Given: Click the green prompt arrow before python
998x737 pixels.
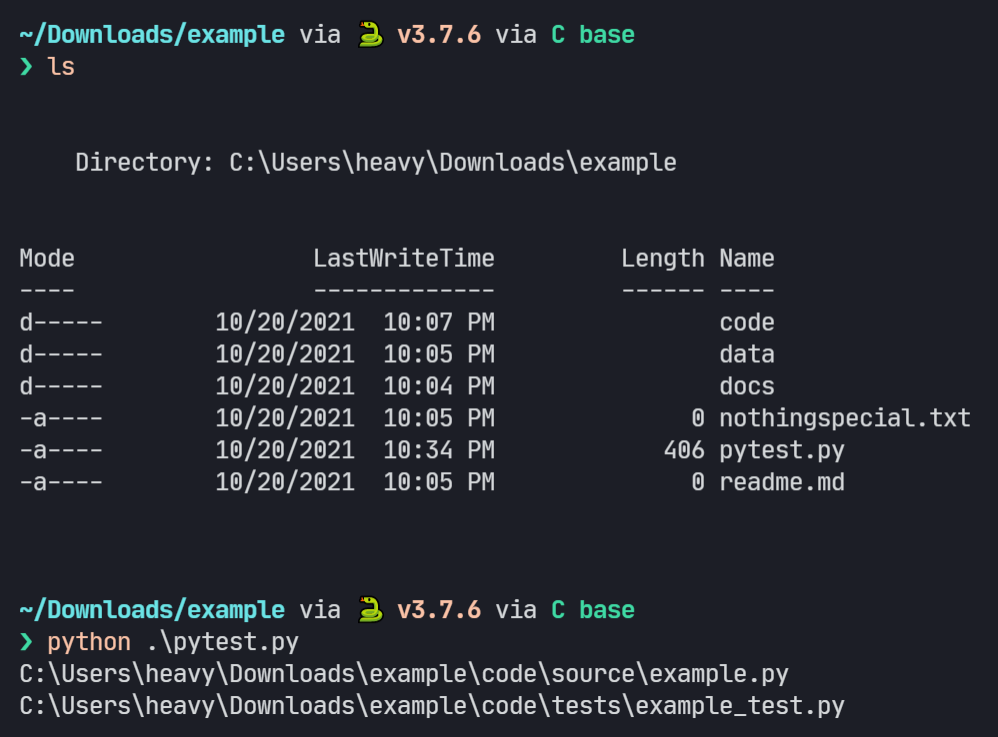Looking at the screenshot, I should pyautogui.click(x=26, y=642).
